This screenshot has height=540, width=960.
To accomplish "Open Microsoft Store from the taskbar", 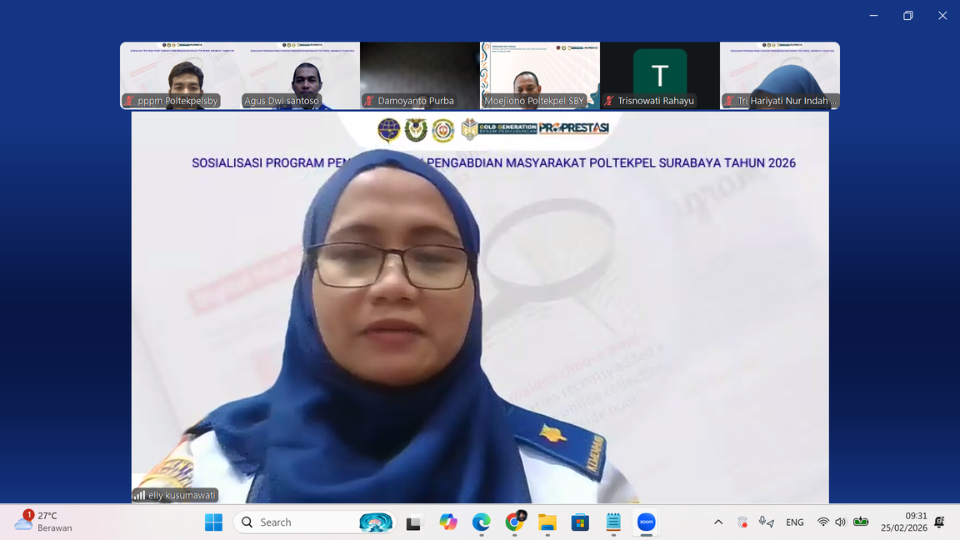I will pyautogui.click(x=580, y=522).
